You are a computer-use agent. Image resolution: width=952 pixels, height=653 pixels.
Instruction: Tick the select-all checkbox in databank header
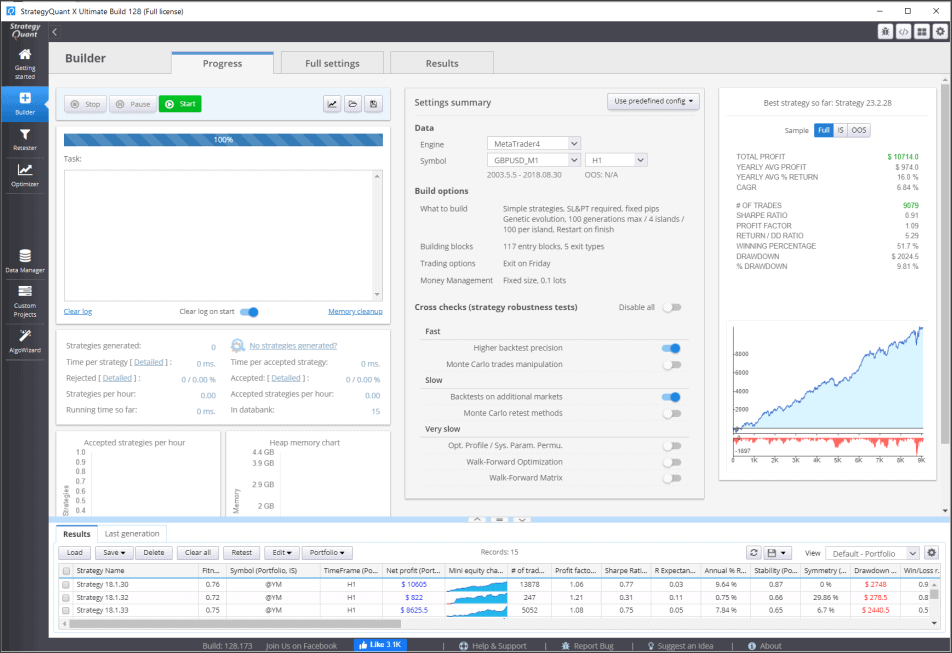pos(66,570)
